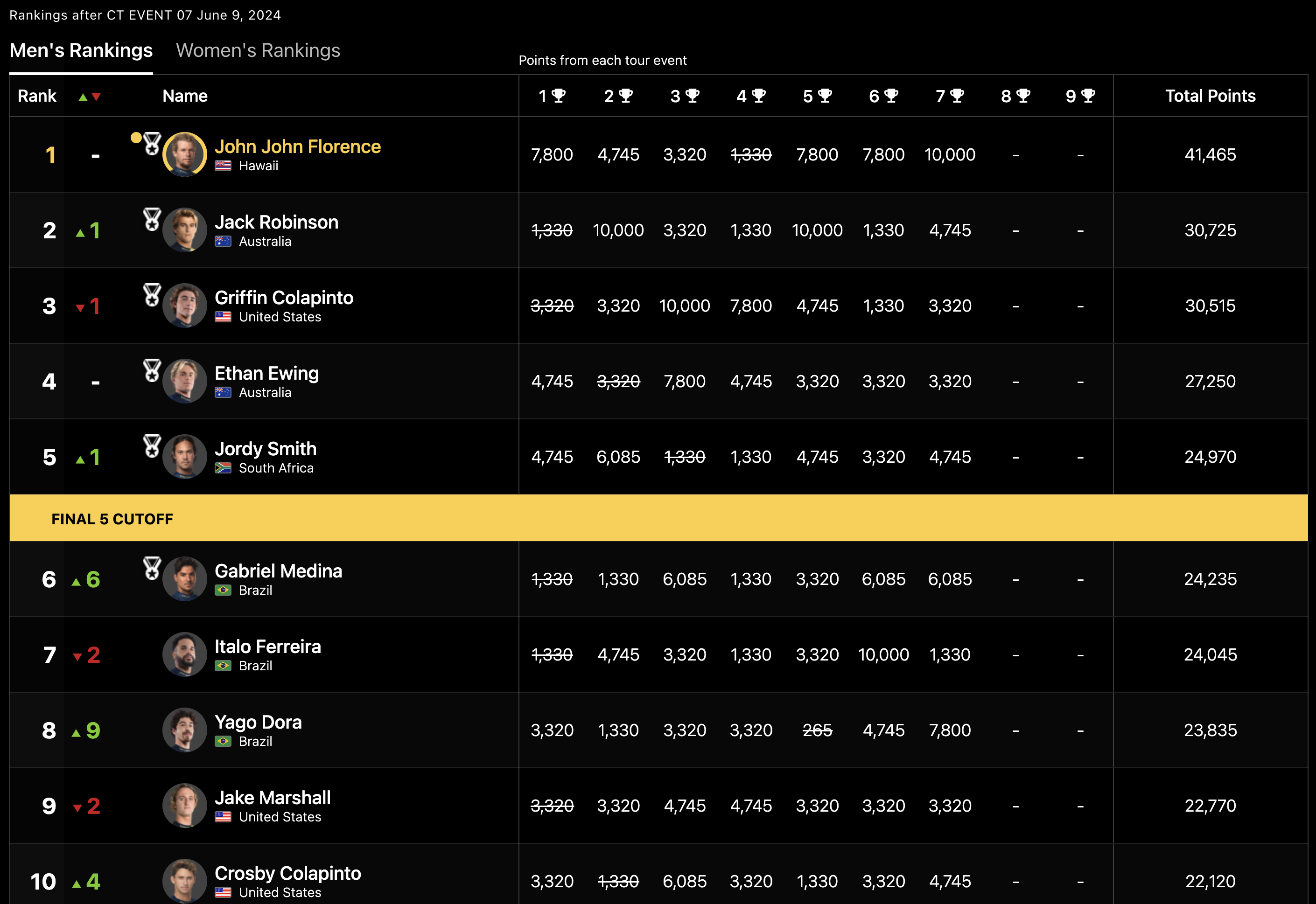Open Griffin Colapinto's profile link
The height and width of the screenshot is (904, 1316).
[284, 298]
